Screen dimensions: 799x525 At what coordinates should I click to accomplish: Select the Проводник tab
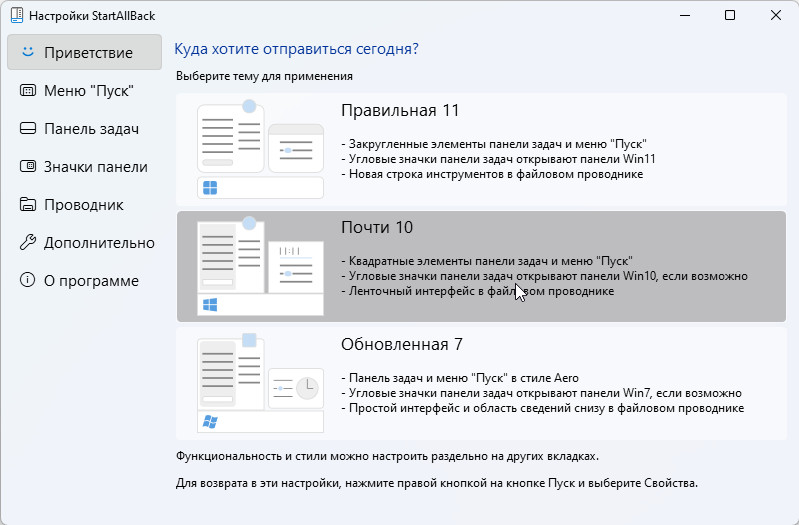(85, 204)
